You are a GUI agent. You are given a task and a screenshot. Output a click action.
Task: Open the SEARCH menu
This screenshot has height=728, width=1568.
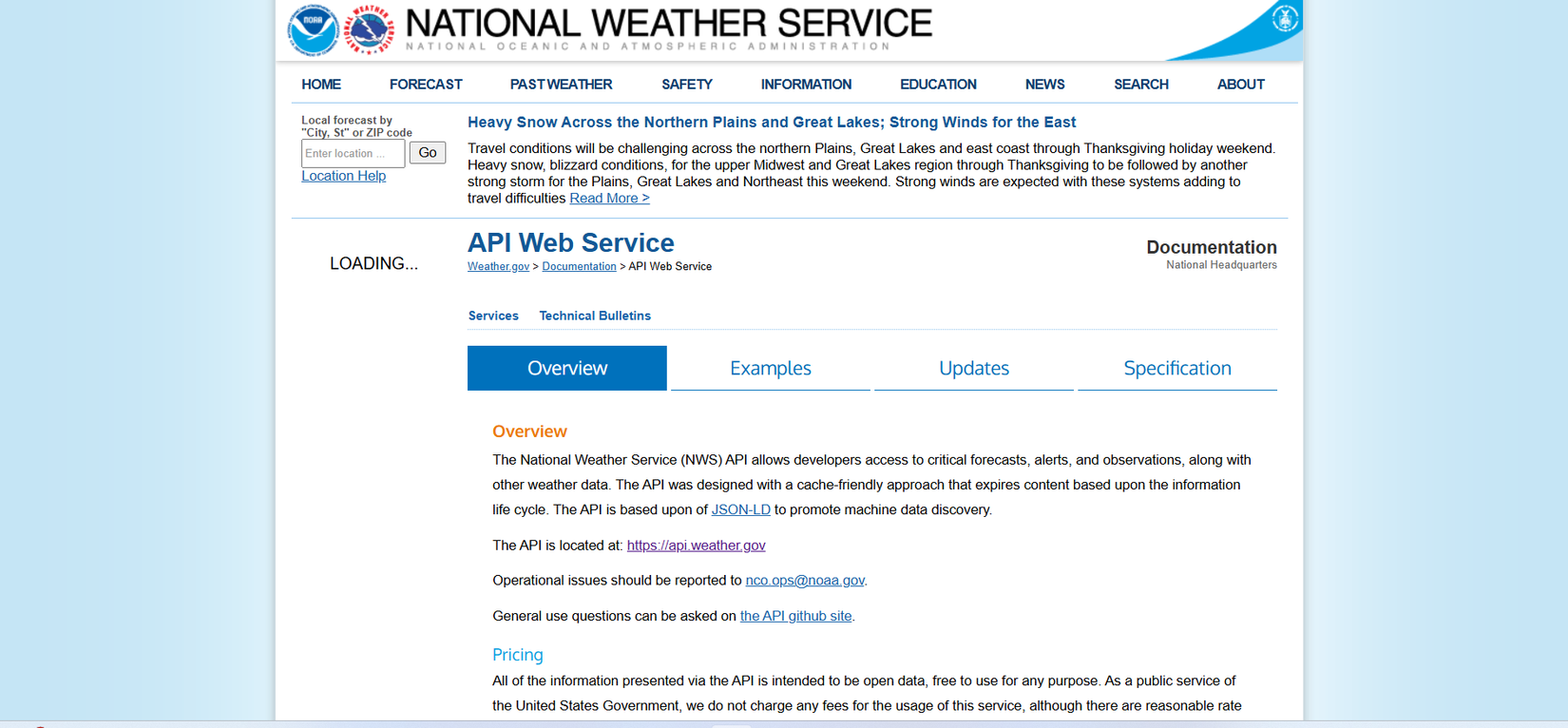coord(1141,85)
